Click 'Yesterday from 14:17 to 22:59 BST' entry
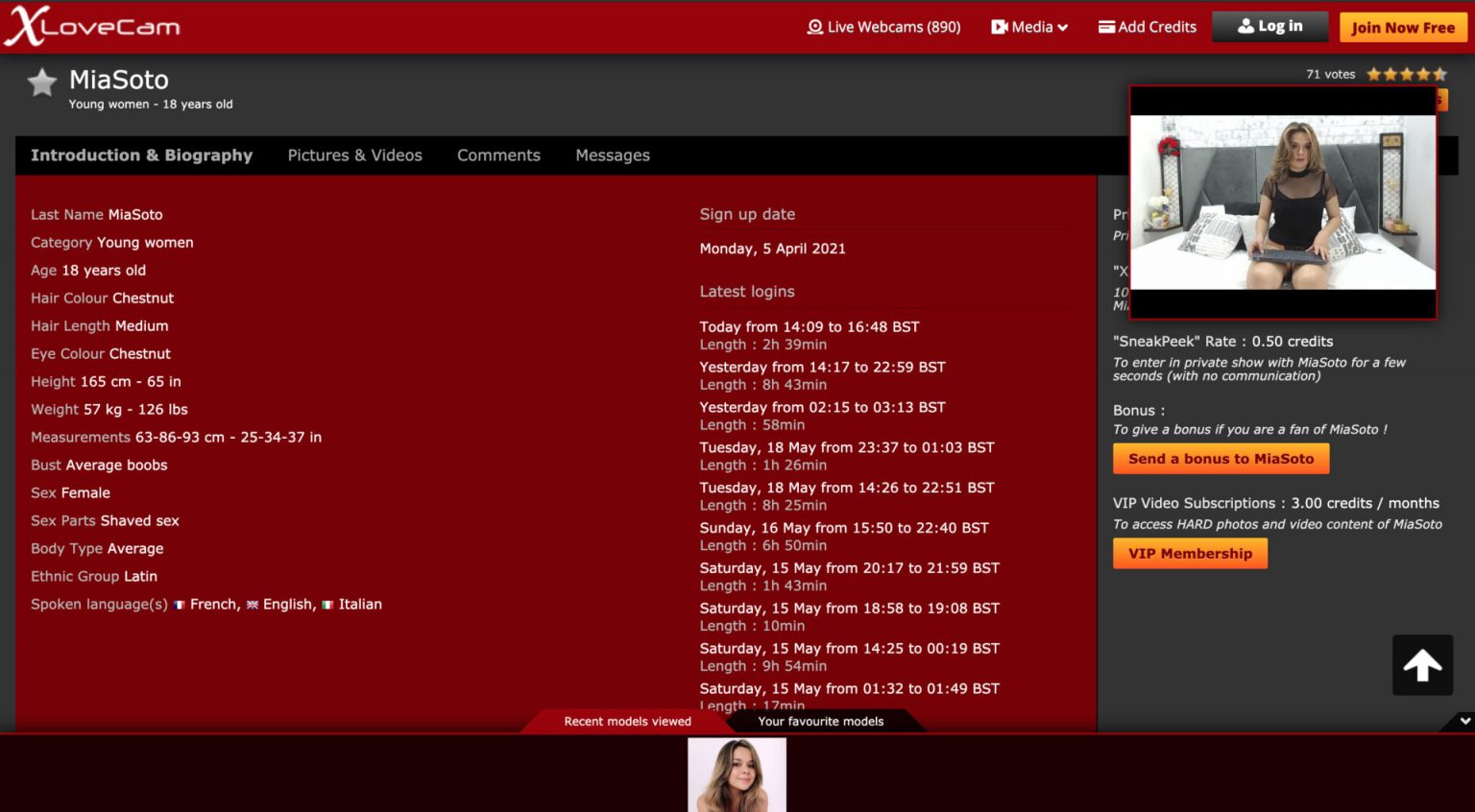Screen dimensions: 1475x812 click(x=823, y=368)
